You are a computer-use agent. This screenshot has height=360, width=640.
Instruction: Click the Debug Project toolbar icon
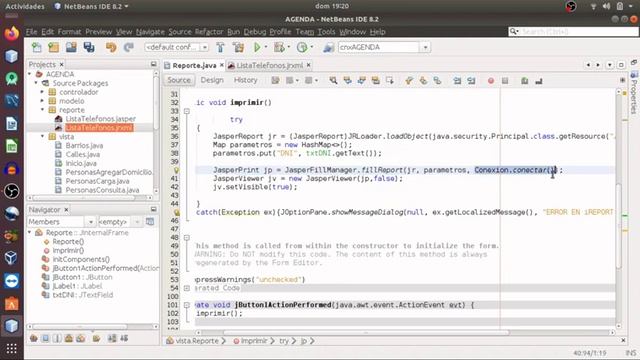point(279,47)
